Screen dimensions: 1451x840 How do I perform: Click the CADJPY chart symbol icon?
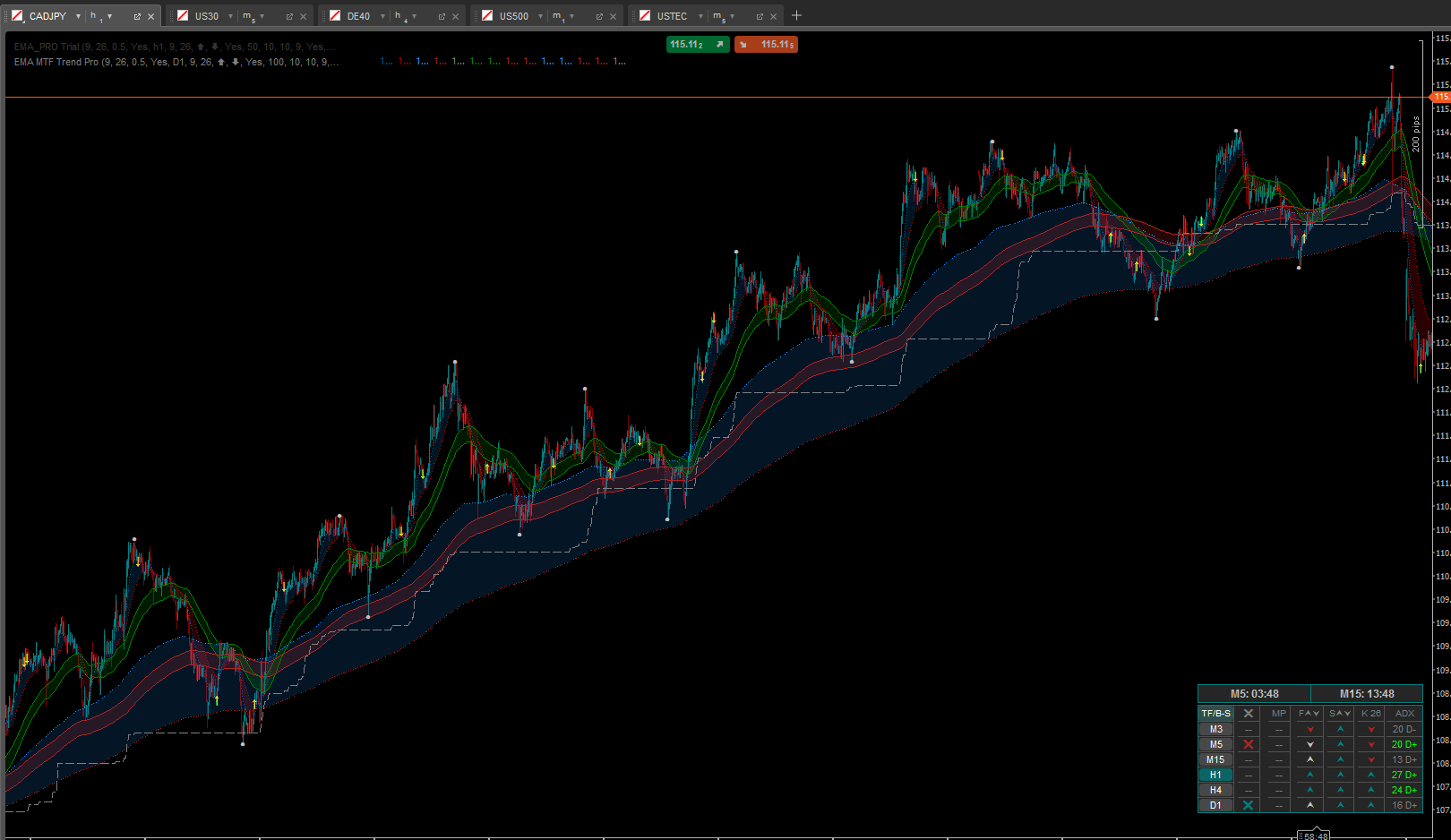click(x=17, y=16)
